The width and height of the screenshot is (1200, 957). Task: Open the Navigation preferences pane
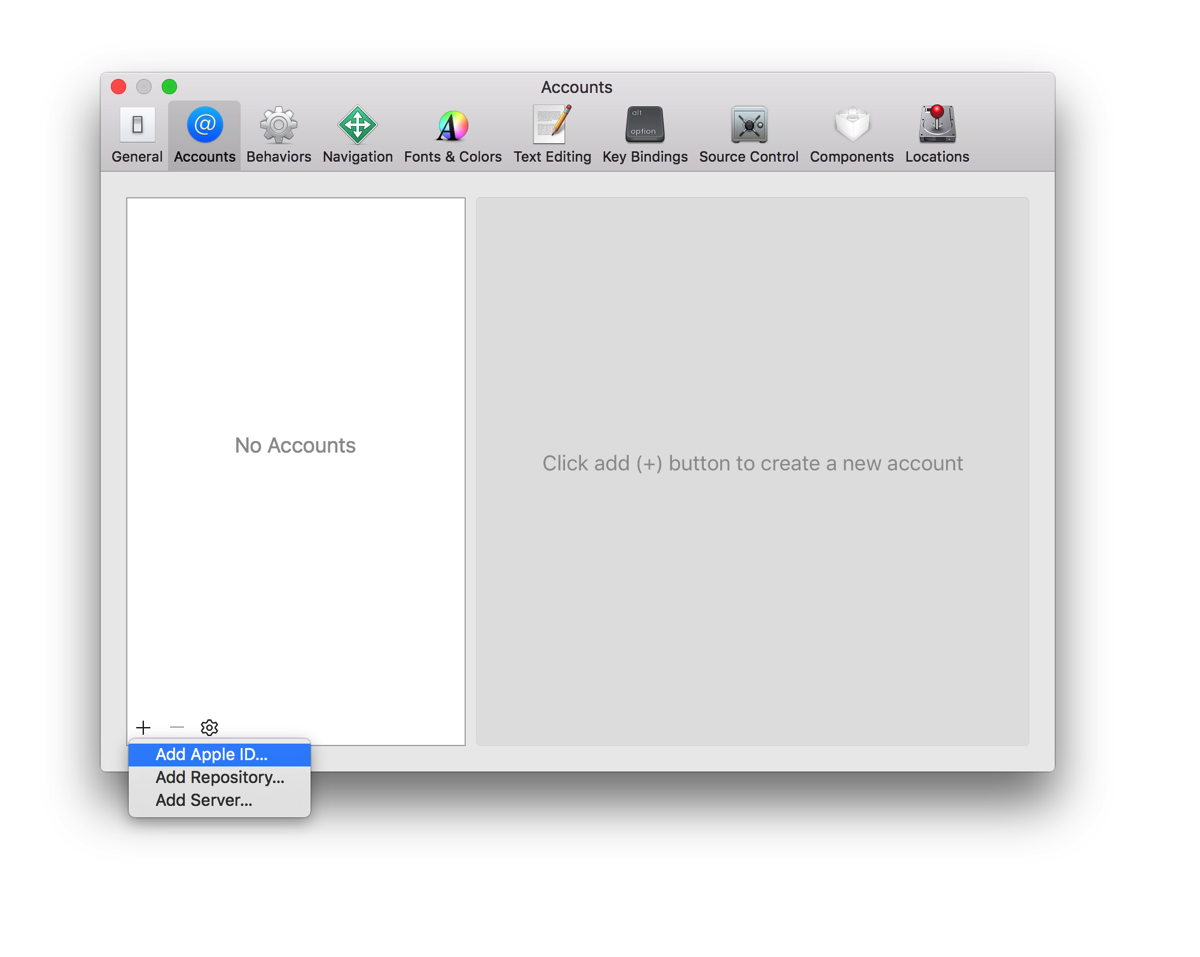pyautogui.click(x=357, y=135)
